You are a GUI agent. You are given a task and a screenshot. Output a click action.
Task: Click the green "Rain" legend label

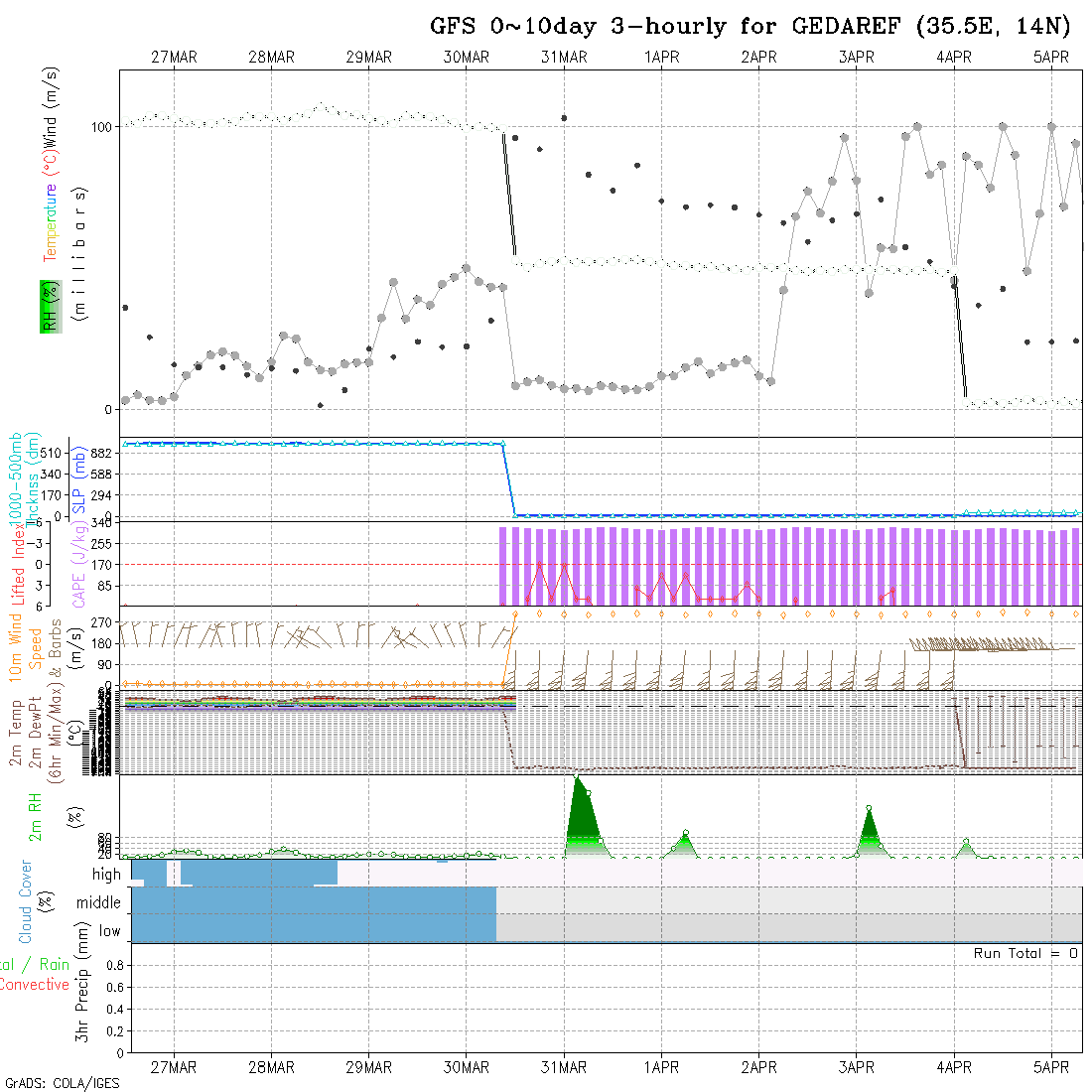pos(54,965)
